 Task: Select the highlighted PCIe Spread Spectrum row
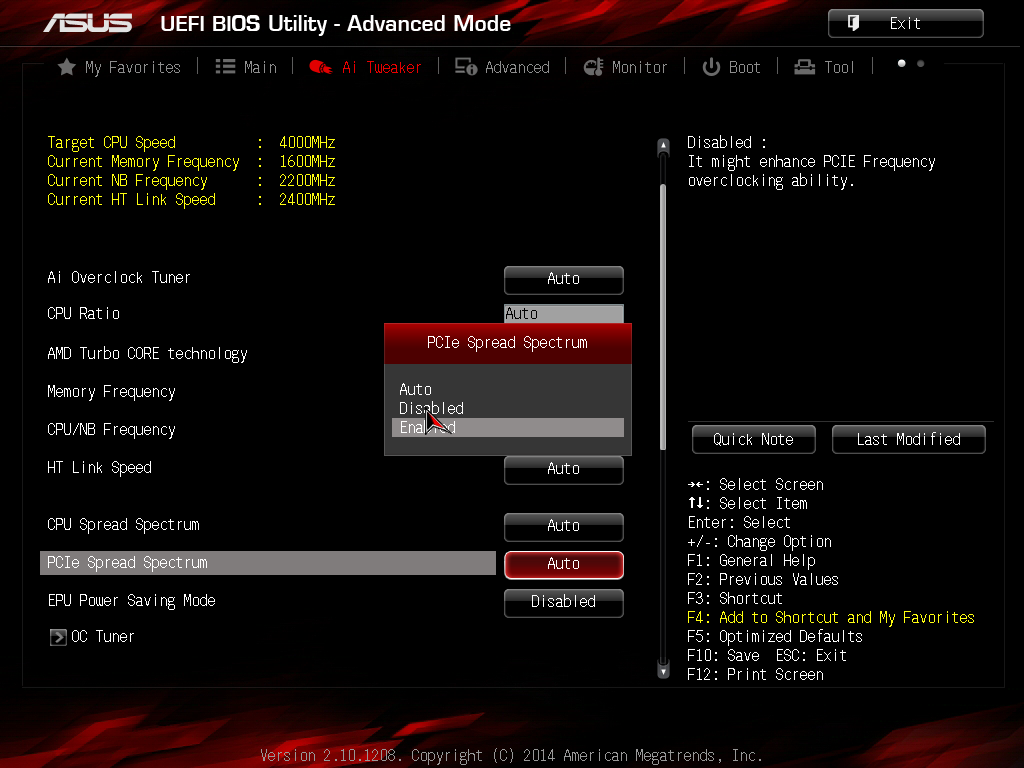pyautogui.click(x=268, y=563)
